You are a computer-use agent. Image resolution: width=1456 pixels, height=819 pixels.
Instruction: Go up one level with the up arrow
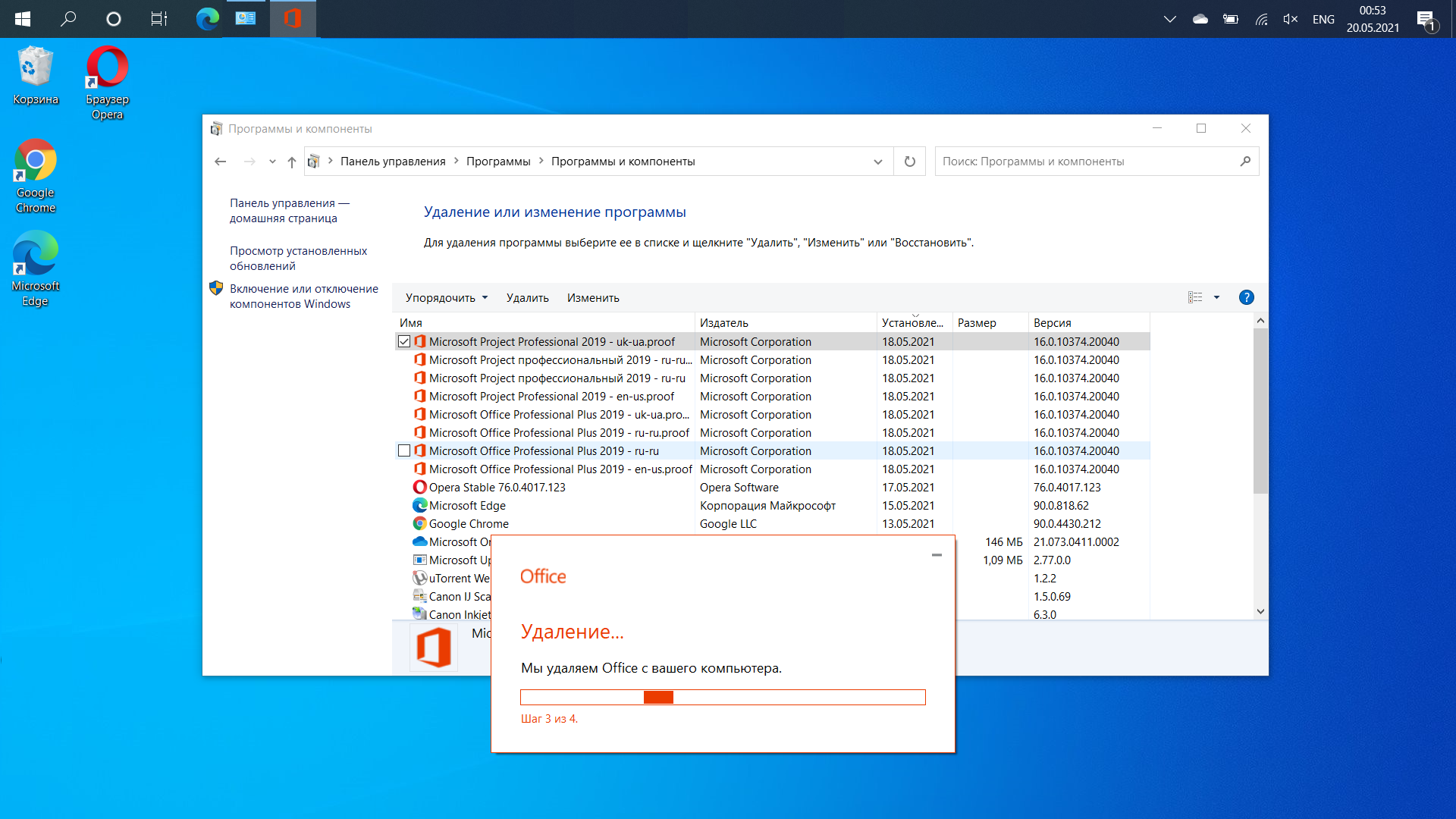292,162
